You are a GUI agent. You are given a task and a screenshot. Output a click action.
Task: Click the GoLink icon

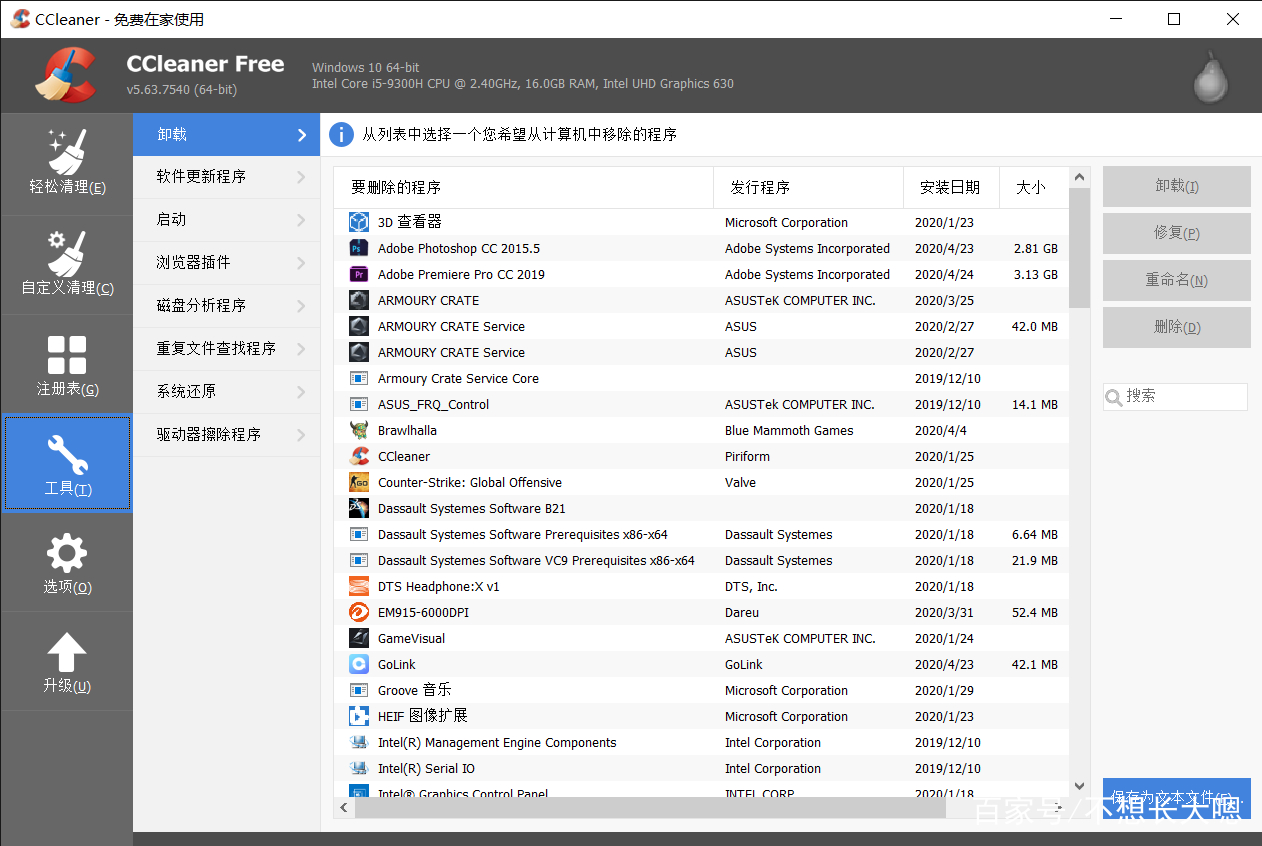(x=359, y=664)
